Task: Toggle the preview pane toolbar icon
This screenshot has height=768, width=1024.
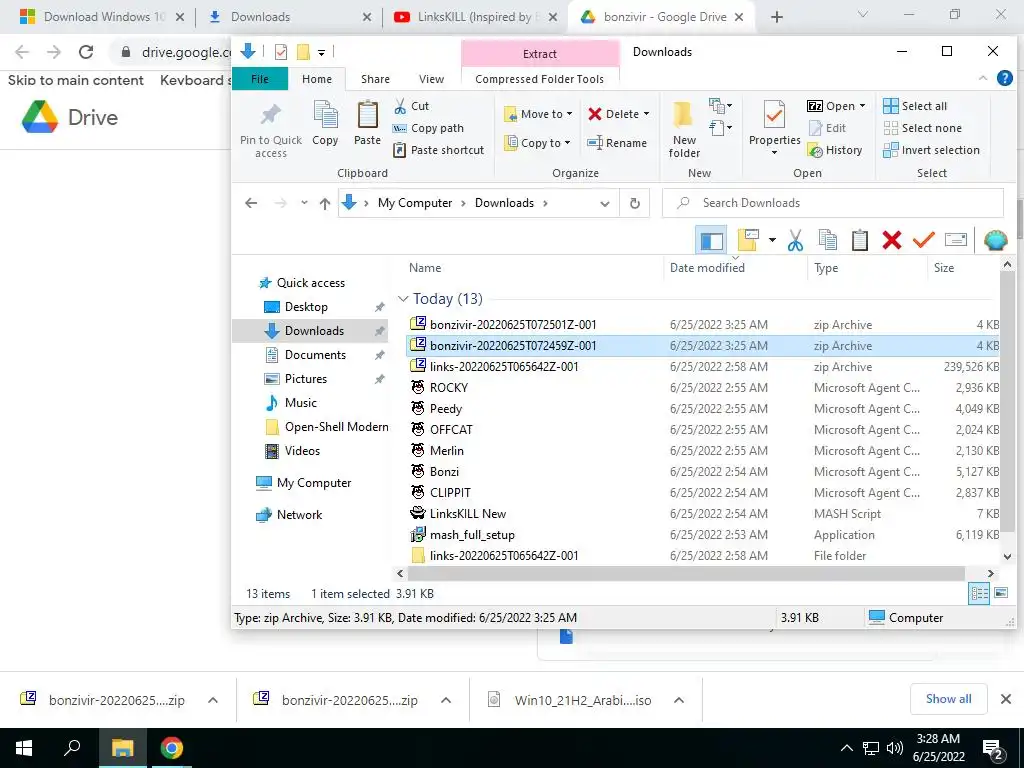Action: (711, 240)
